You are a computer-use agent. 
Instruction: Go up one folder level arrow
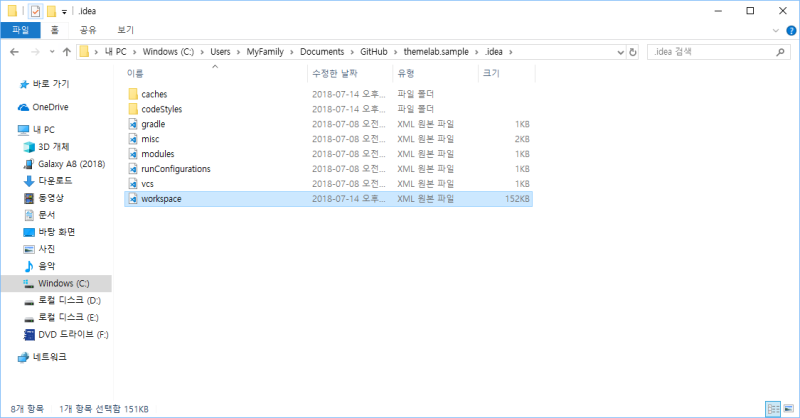pos(66,52)
